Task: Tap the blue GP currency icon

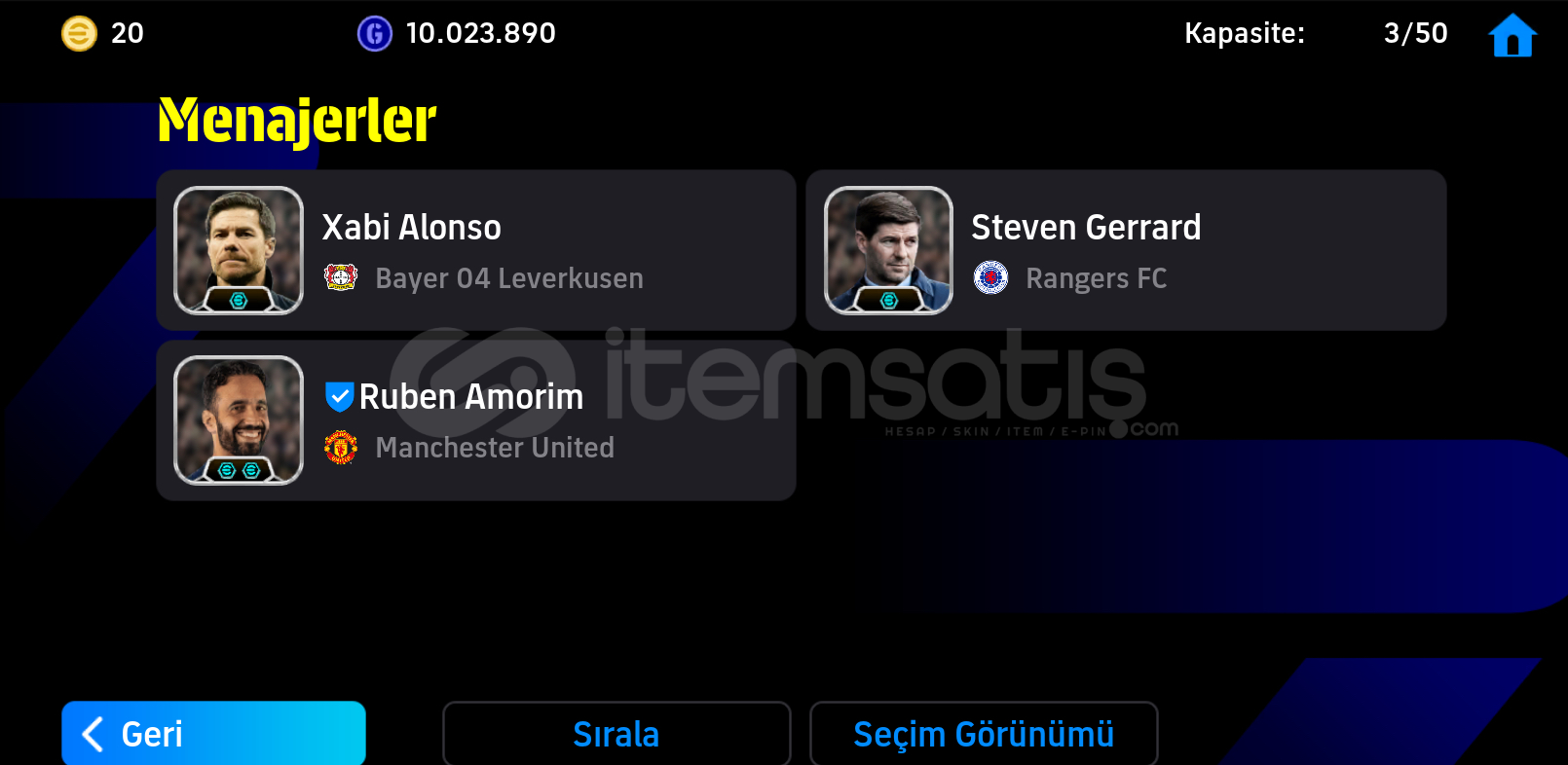Action: pos(375,34)
